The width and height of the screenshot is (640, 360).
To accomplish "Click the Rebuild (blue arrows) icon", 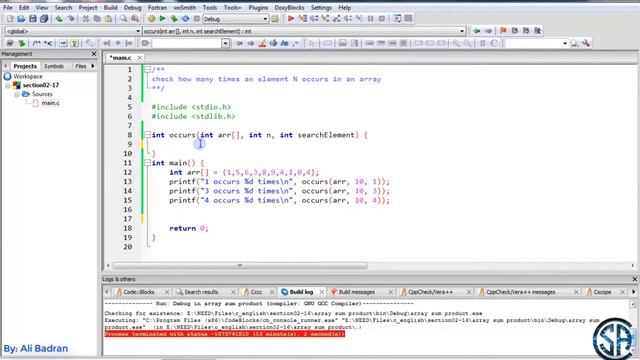I will pyautogui.click(x=185, y=19).
